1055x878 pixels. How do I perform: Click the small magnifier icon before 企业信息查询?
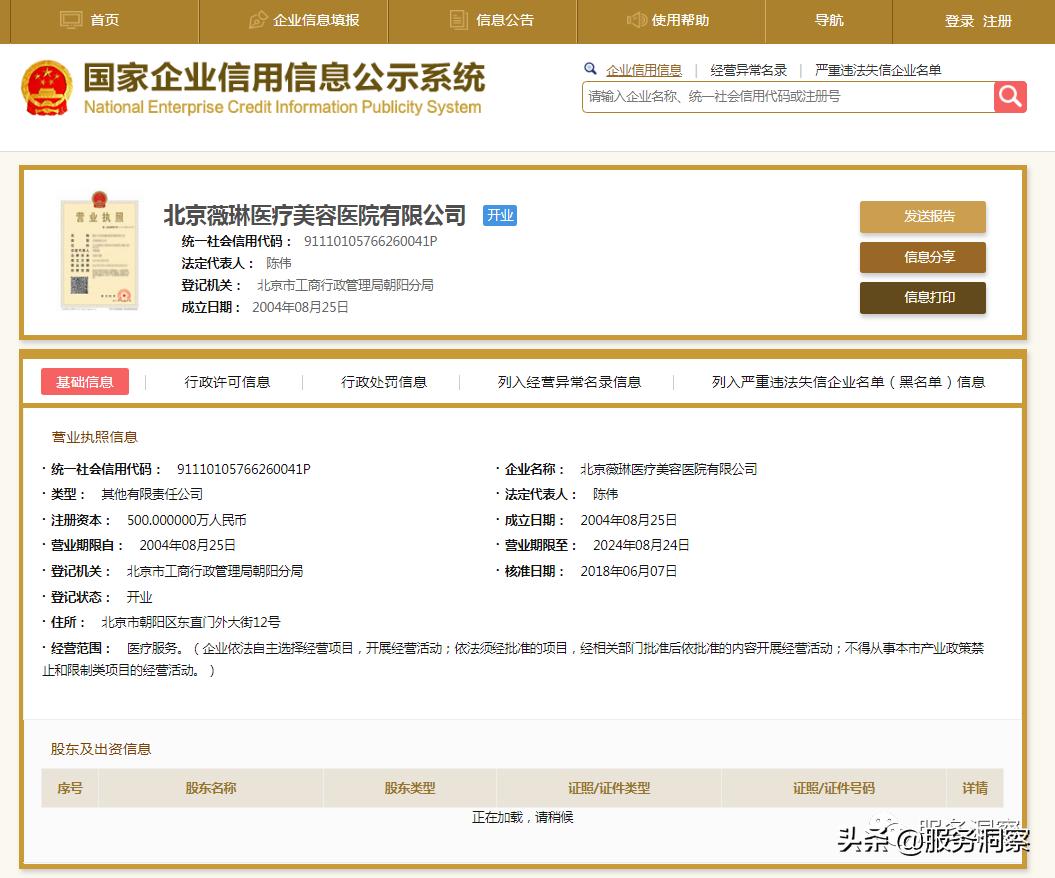(x=592, y=69)
